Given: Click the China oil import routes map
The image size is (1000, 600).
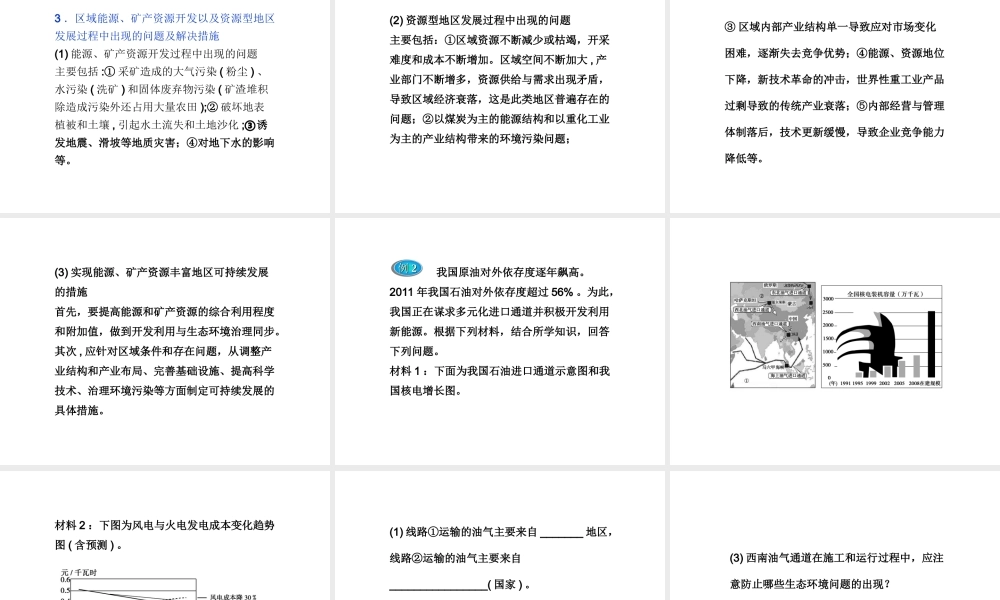Looking at the screenshot, I should coord(772,335).
